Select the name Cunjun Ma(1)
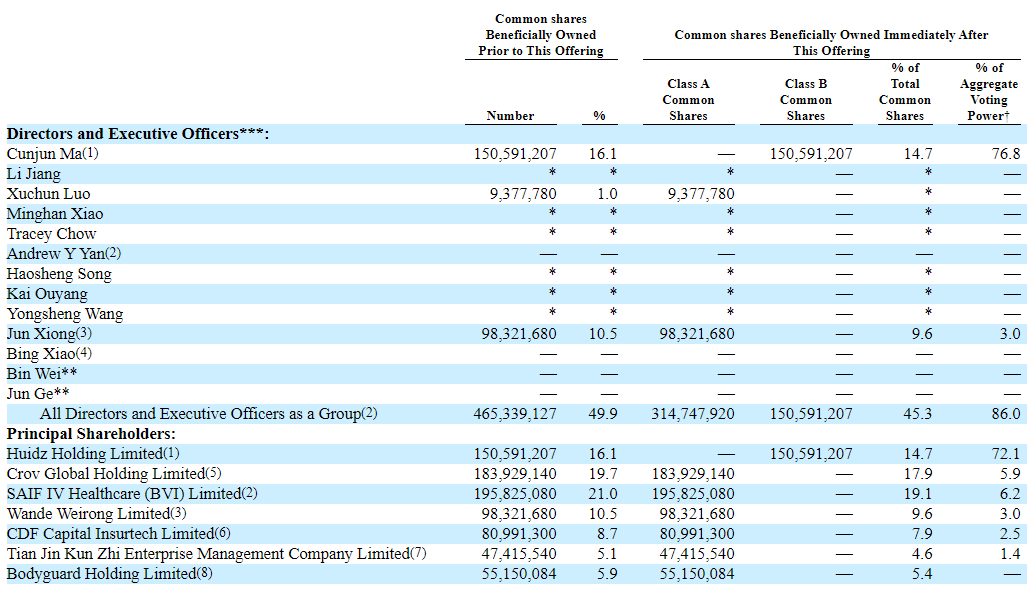The height and width of the screenshot is (593, 1033). point(53,154)
